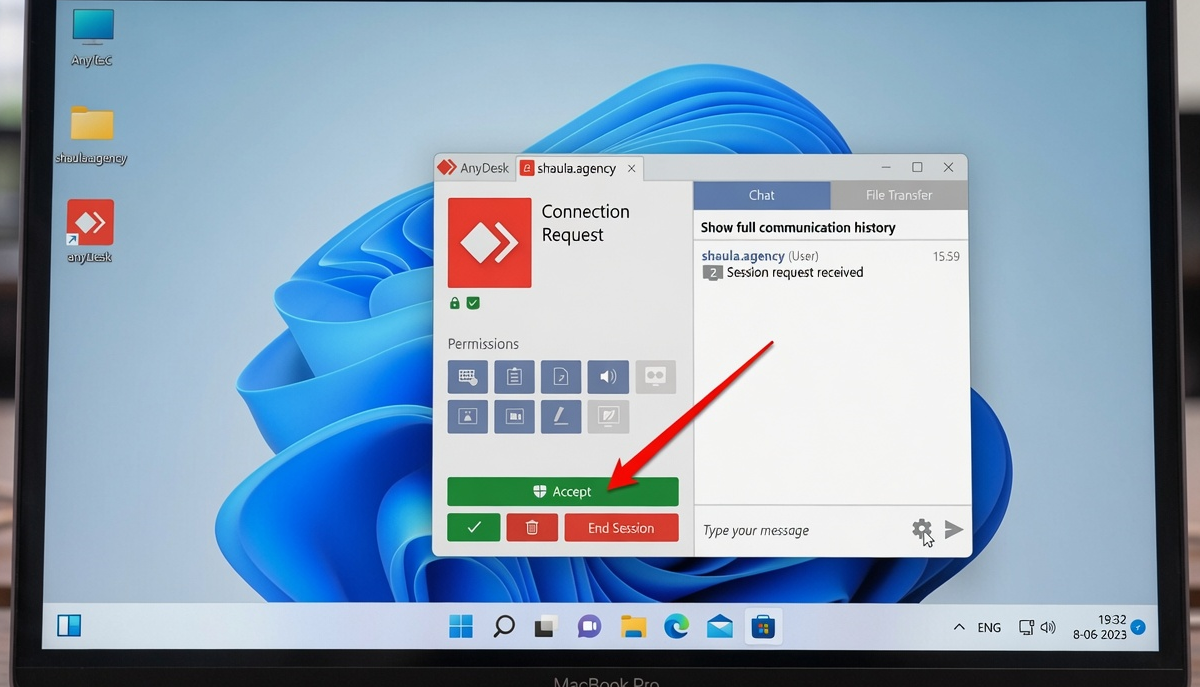Open the AnyDesk desktop shortcut

coord(90,231)
